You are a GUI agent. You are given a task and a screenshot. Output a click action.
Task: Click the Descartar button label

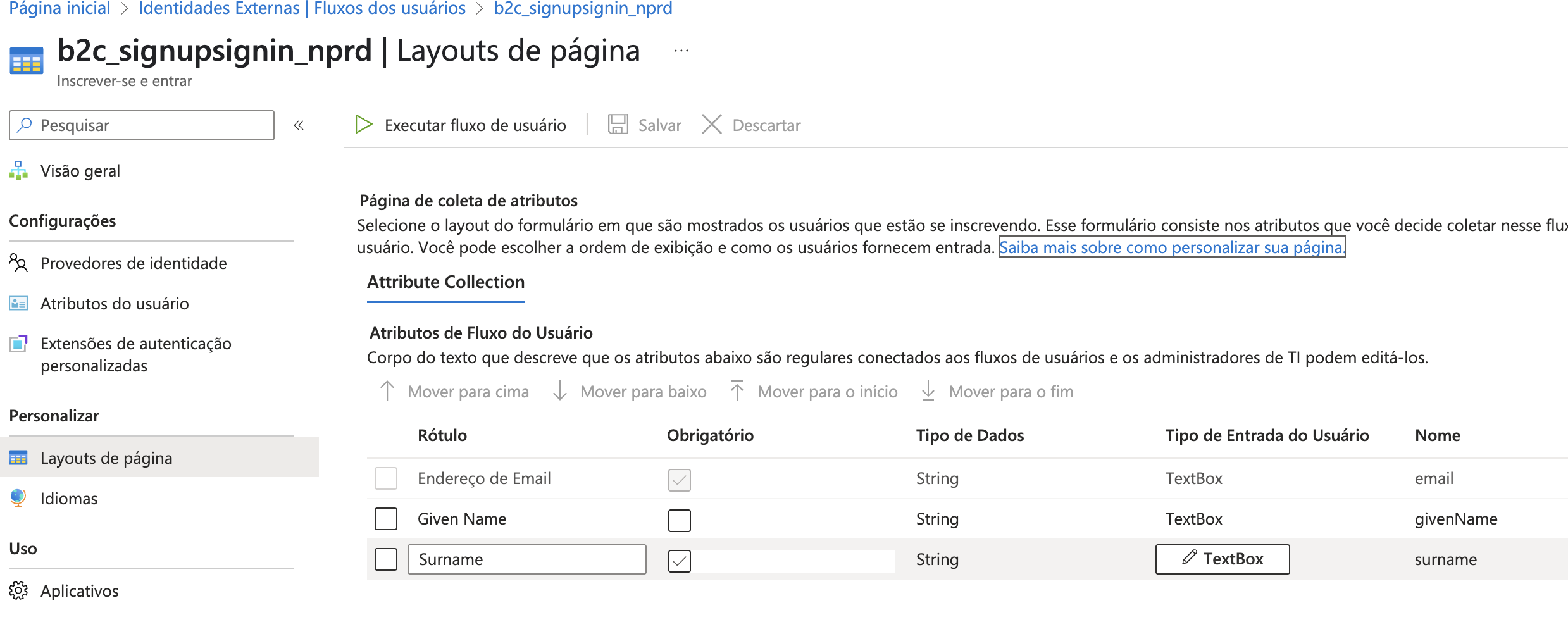coord(766,125)
